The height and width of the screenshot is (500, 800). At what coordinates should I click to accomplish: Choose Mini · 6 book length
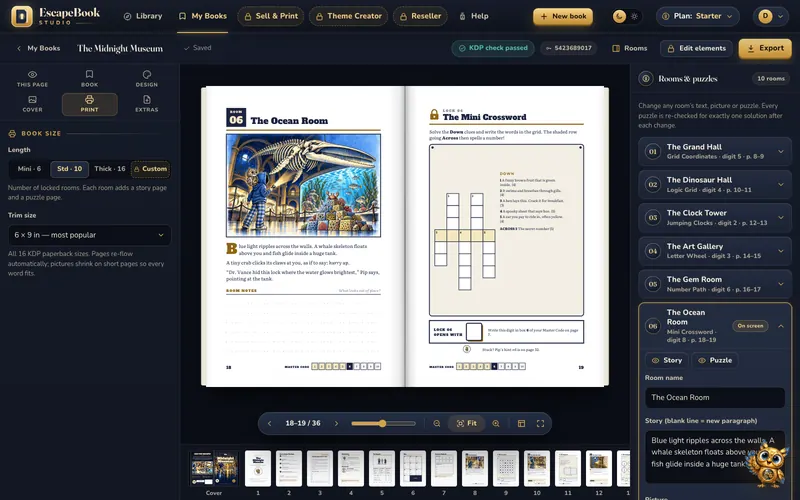[29, 169]
